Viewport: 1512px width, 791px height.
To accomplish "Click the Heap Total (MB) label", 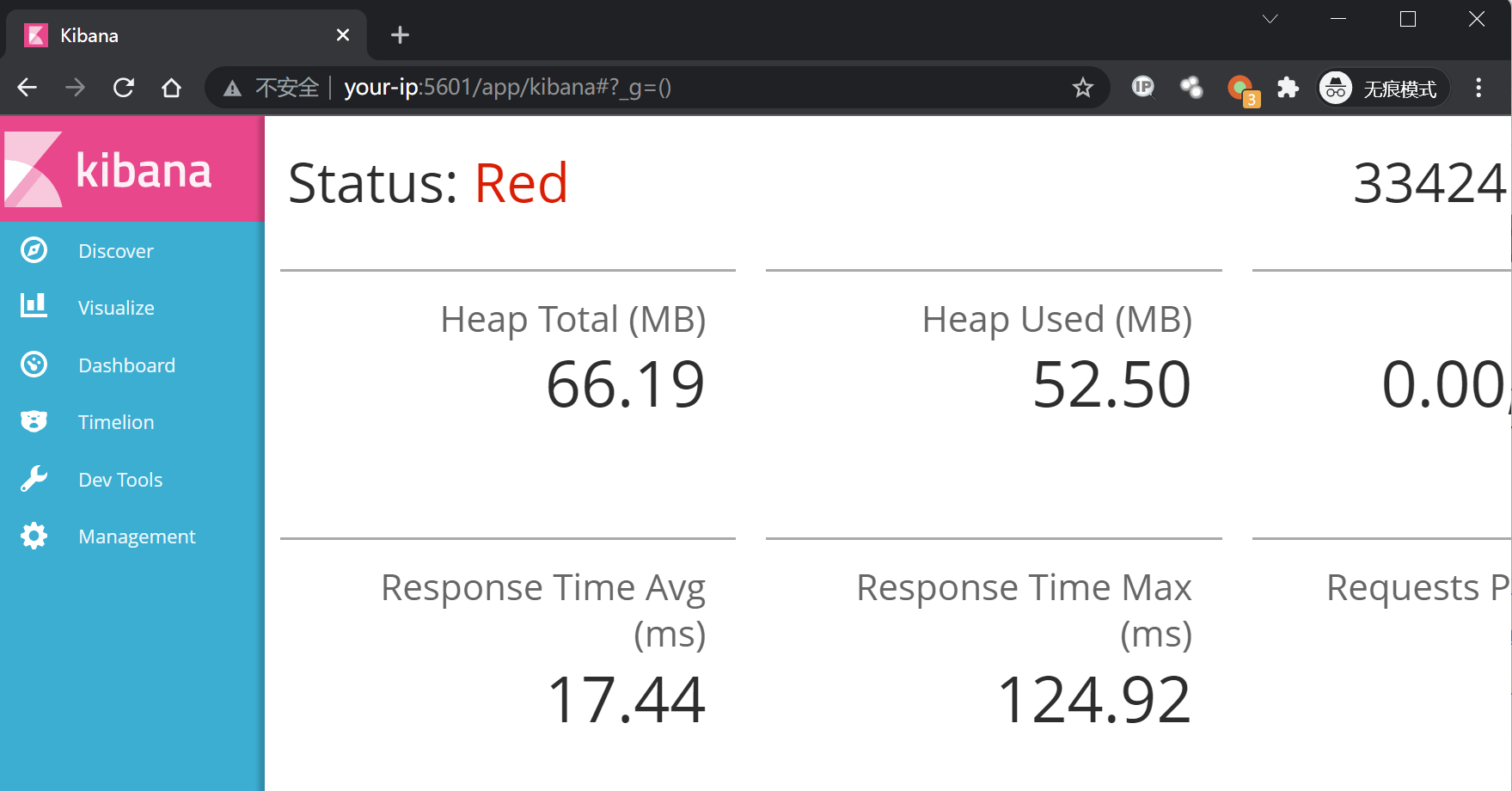I will [573, 320].
